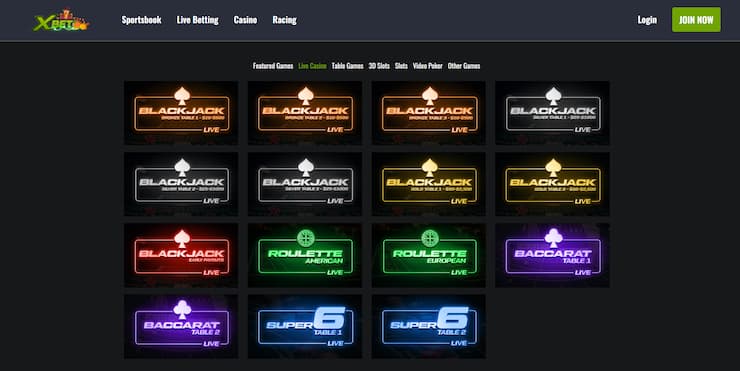
Task: View the Other Games tab
Action: pos(464,66)
